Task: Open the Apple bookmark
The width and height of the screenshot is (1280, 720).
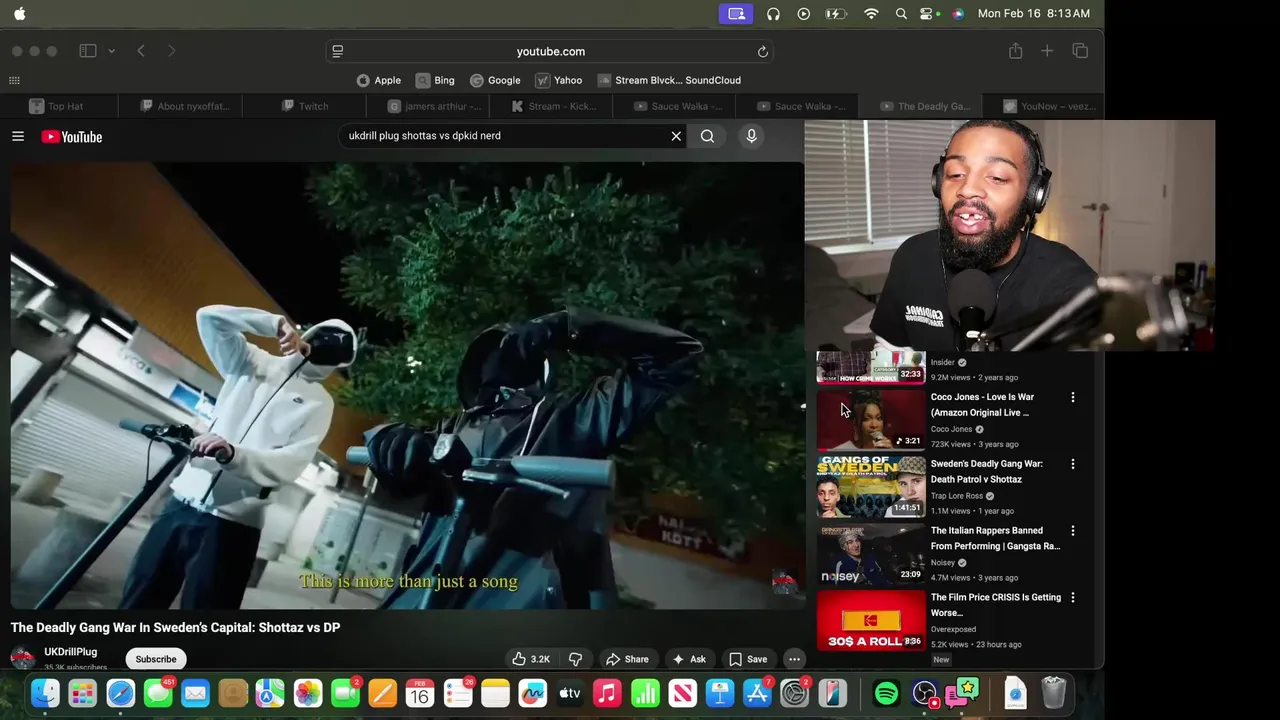Action: (379, 80)
